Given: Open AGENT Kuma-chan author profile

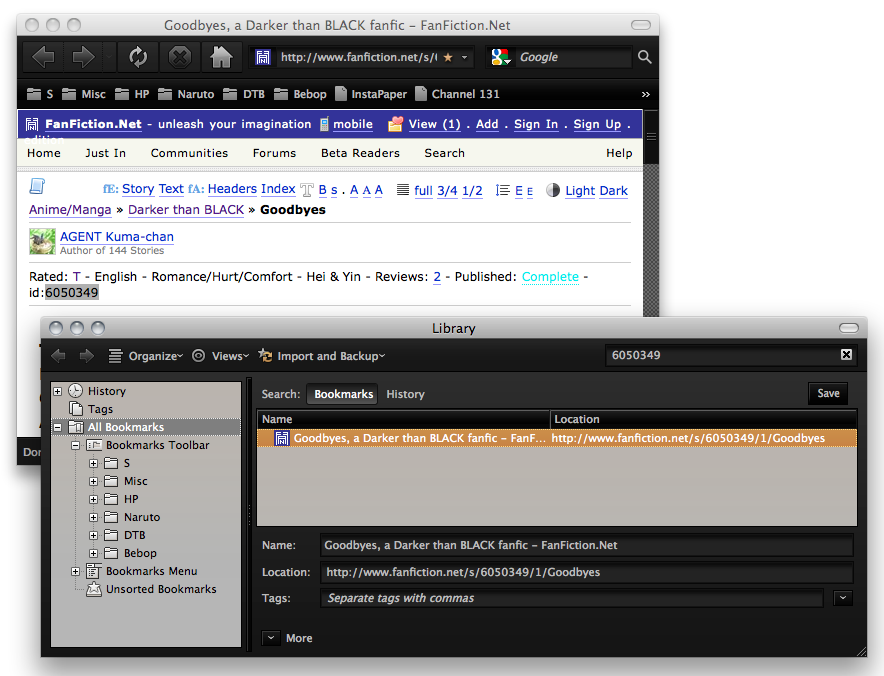Looking at the screenshot, I should click(117, 237).
